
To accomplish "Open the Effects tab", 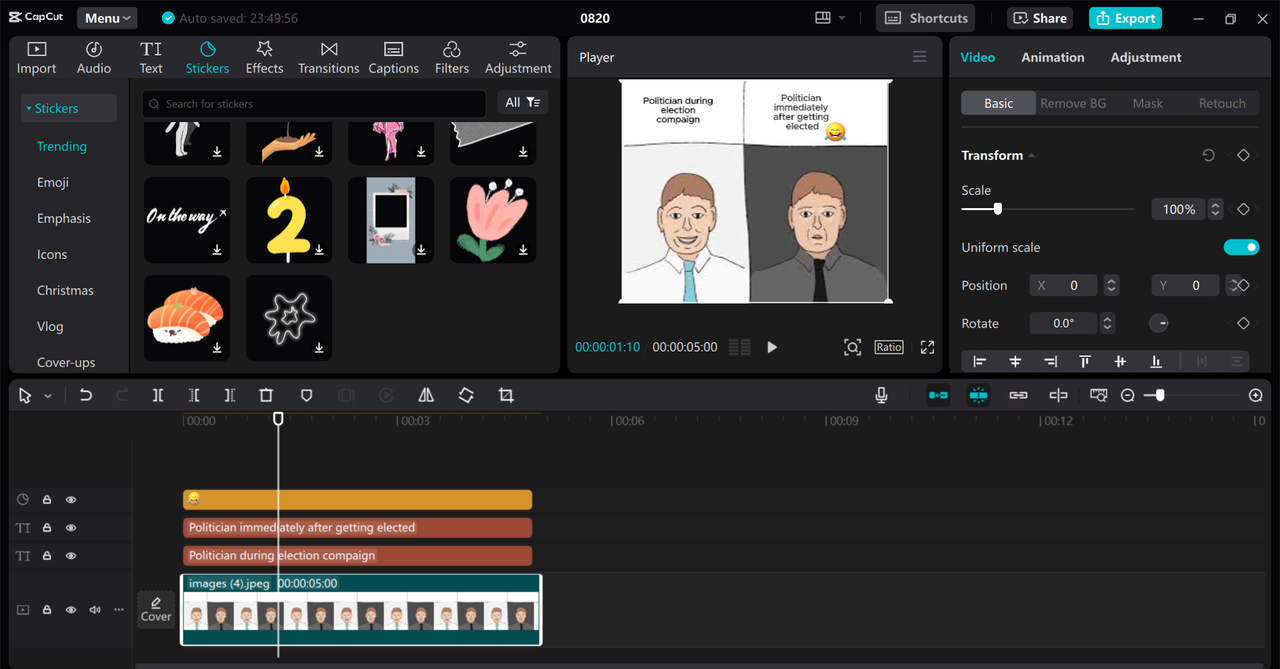I will [x=264, y=58].
